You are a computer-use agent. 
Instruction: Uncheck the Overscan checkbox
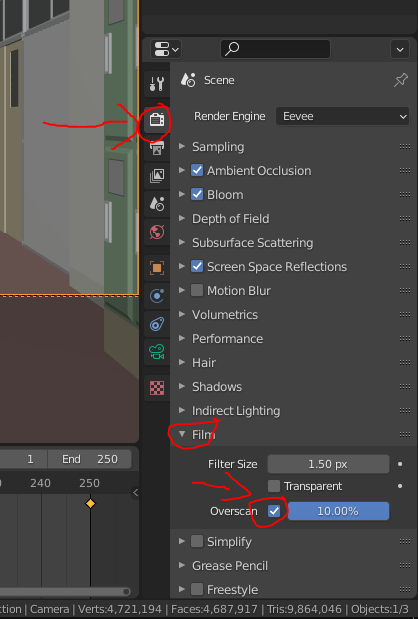click(x=274, y=511)
